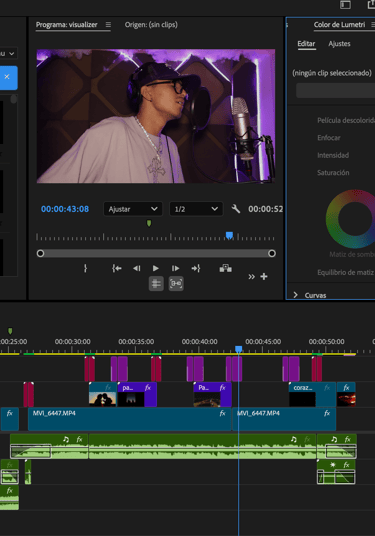The height and width of the screenshot is (536, 375).
Task: Click left handle of monitor zoom scrollbar
Action: tap(40, 253)
